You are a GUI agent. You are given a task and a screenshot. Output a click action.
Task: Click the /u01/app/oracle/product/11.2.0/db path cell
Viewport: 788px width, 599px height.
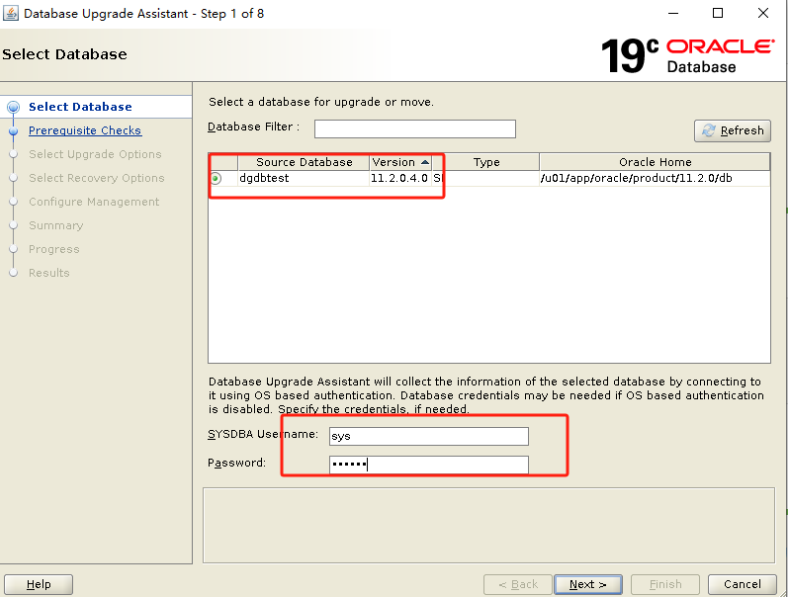click(654, 178)
